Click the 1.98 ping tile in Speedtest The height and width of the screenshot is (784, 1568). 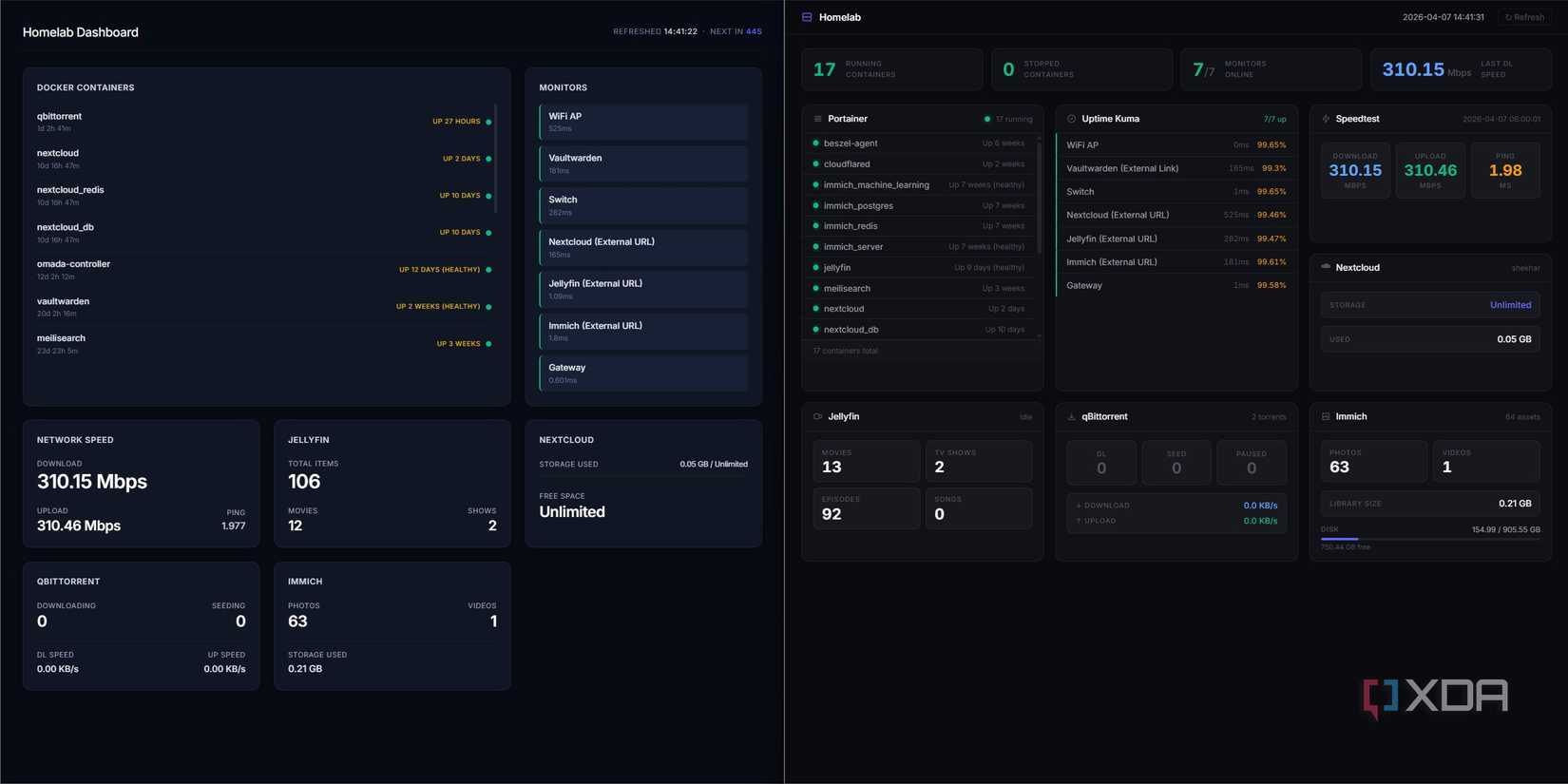(x=1505, y=170)
